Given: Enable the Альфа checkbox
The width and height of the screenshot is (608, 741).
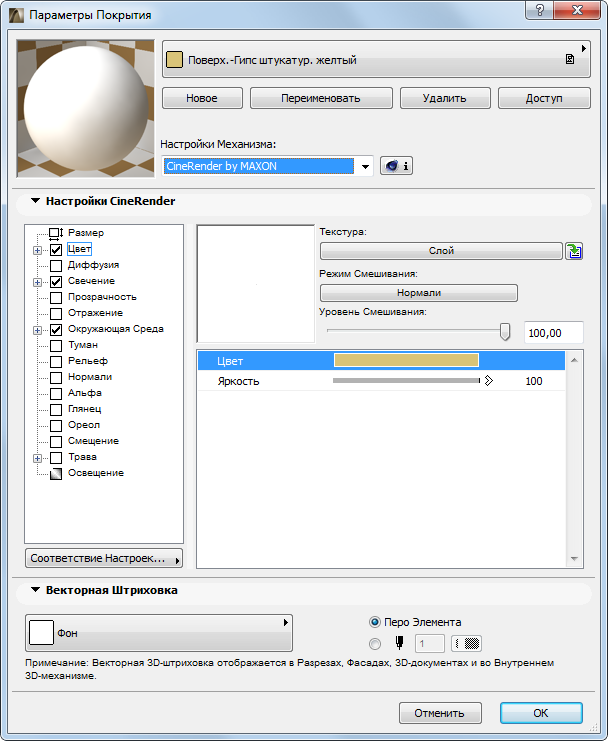Looking at the screenshot, I should click(56, 394).
